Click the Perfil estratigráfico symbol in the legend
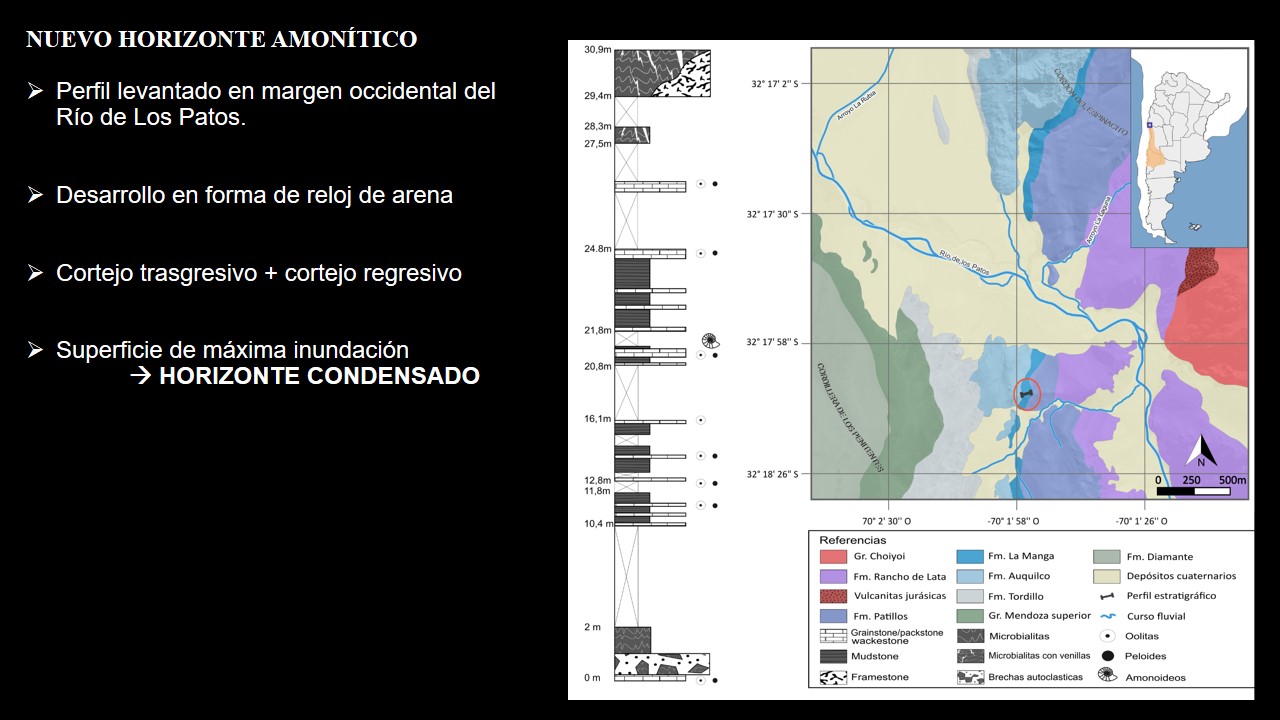Screen dimensions: 1280x720 click(x=1107, y=596)
